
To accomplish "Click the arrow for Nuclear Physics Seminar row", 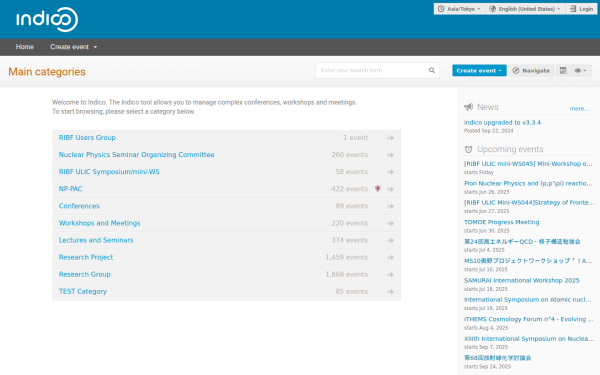I will tap(390, 155).
